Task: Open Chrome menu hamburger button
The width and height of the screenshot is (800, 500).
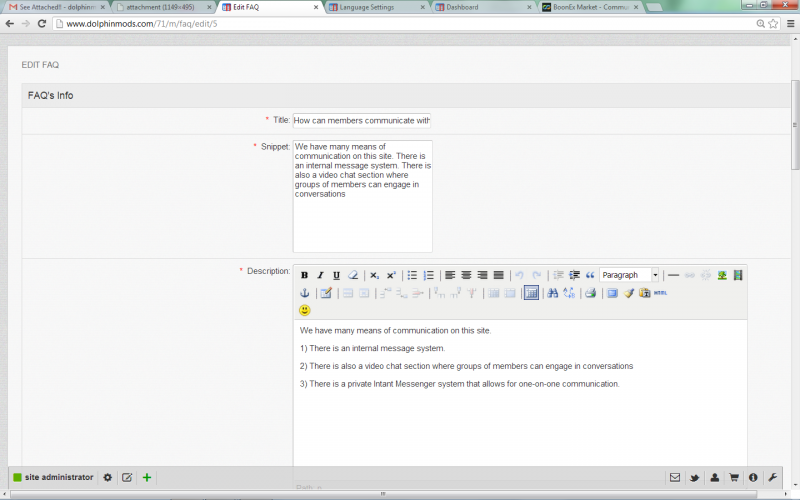Action: click(x=790, y=23)
